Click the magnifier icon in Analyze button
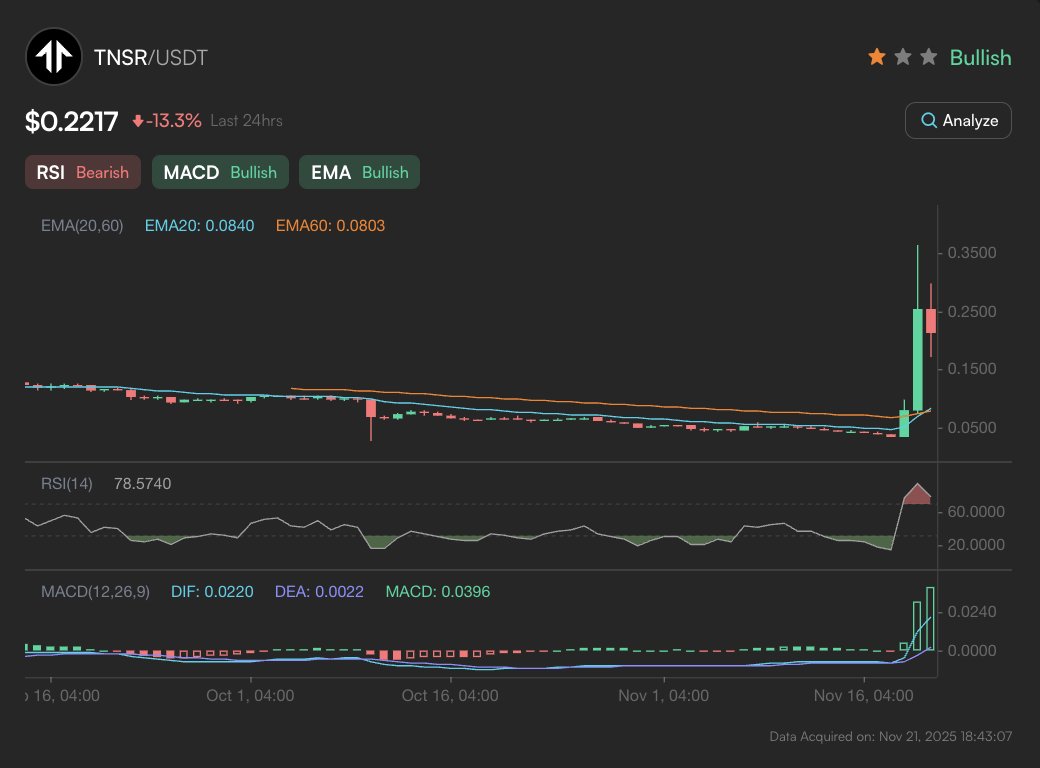This screenshot has width=1040, height=768. (x=929, y=120)
